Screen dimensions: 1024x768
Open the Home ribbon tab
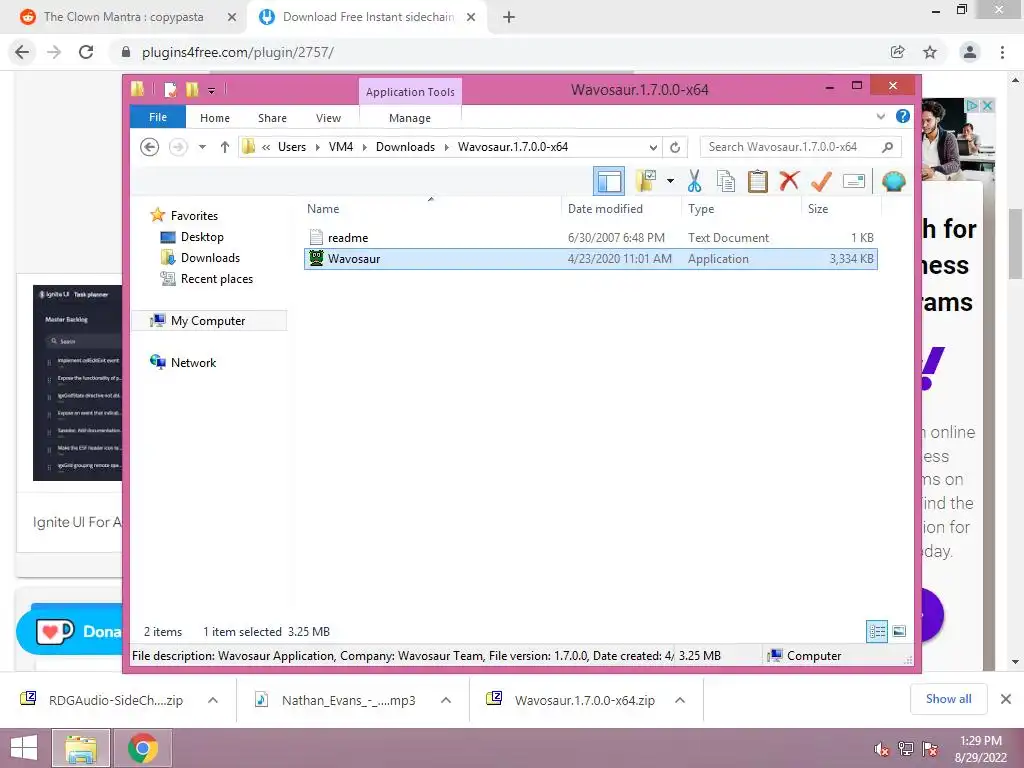[215, 118]
